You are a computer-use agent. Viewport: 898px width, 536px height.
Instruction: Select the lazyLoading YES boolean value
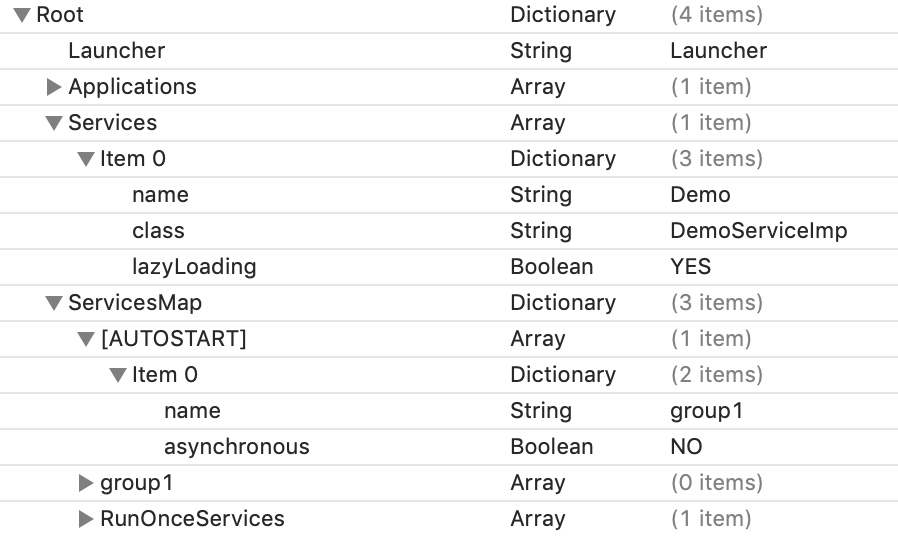(691, 267)
